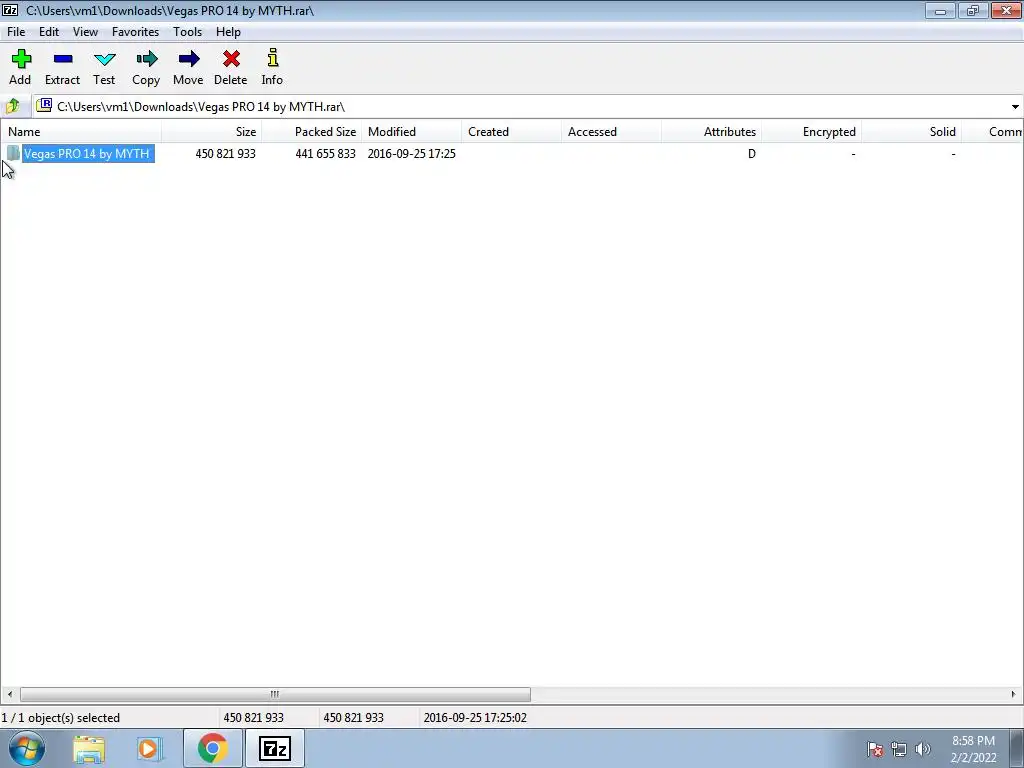Click folder icon of Vegas PRO 14 by MYTH
This screenshot has height=768, width=1024.
tap(13, 153)
